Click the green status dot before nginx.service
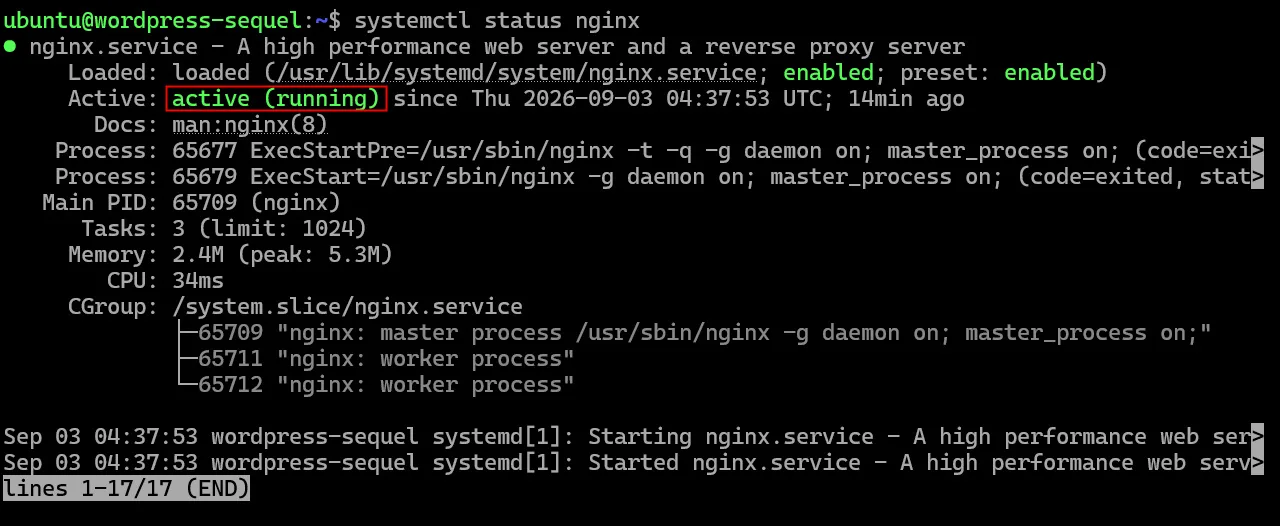The image size is (1280, 526). pos(9,47)
